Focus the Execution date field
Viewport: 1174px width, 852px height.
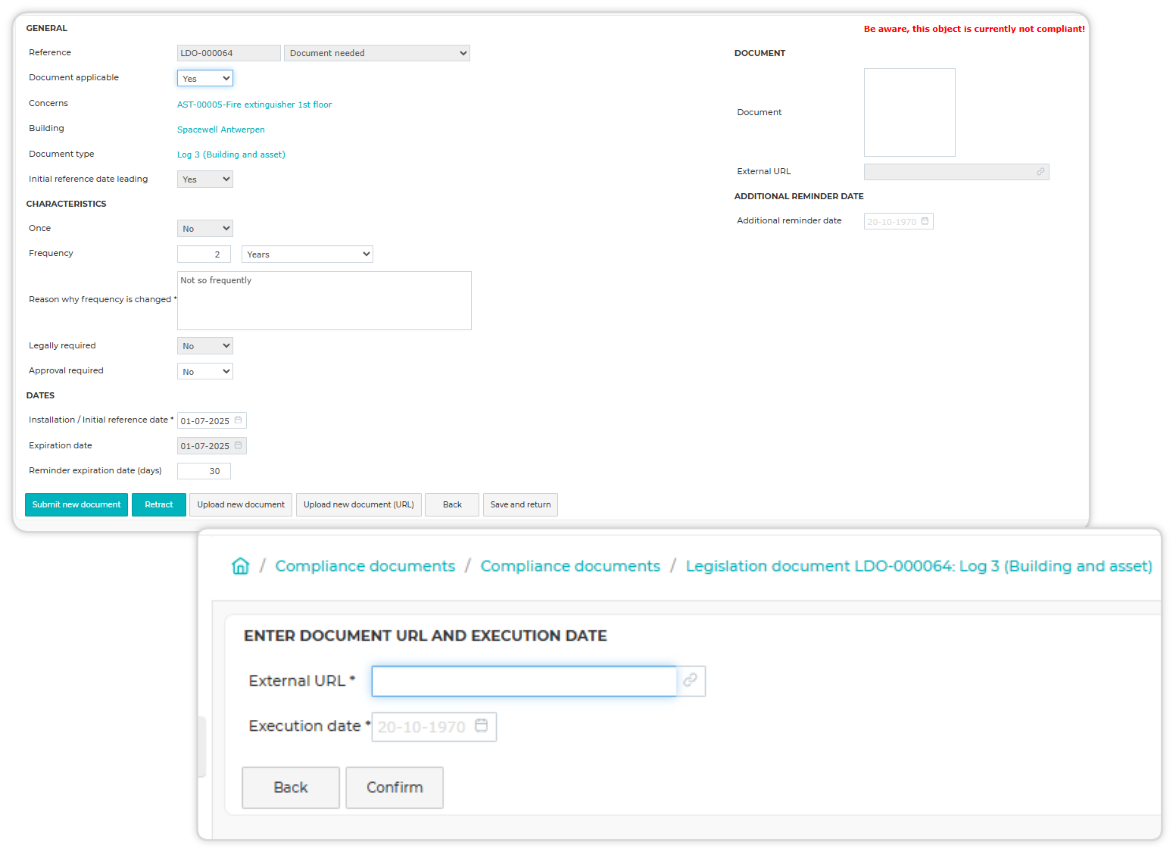[x=434, y=726]
